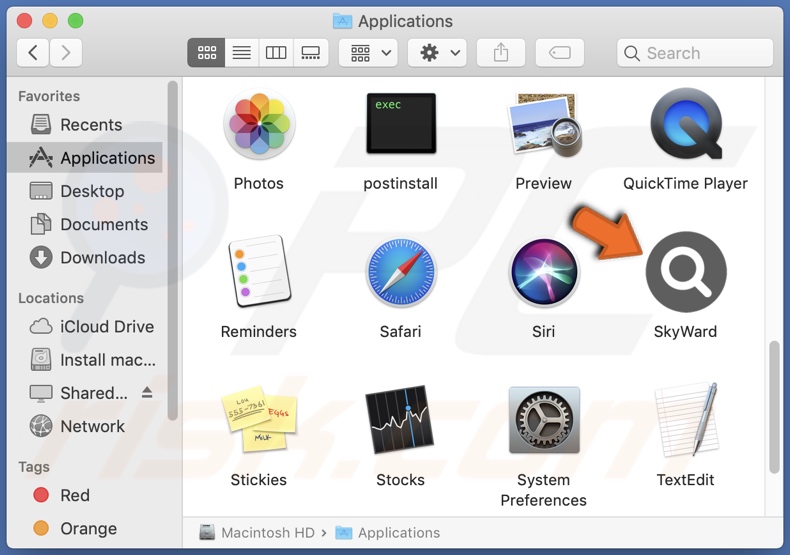790x555 pixels.
Task: Click the Safari name label
Action: point(401,331)
